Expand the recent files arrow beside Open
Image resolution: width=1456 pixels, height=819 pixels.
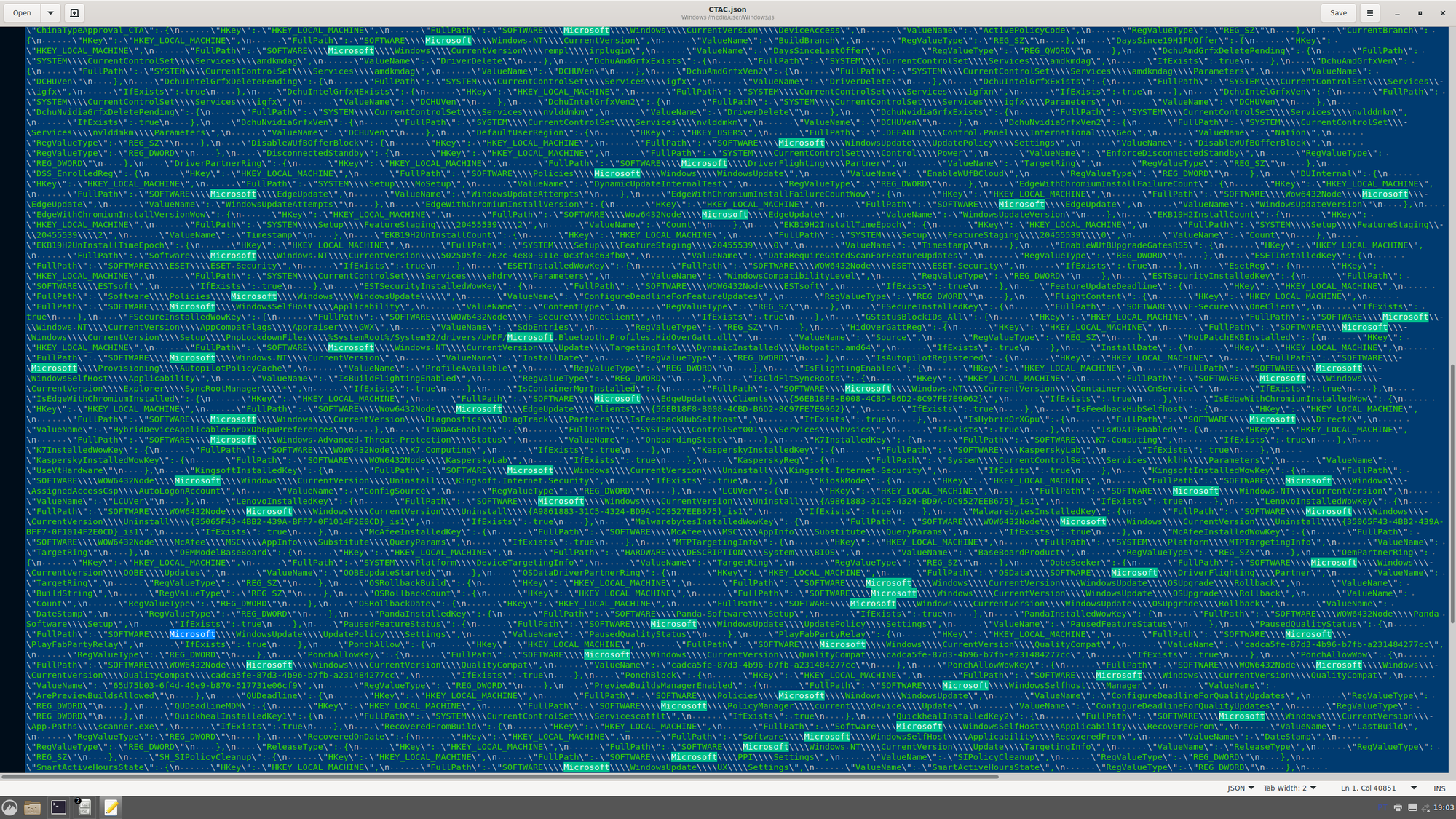pos(50,13)
